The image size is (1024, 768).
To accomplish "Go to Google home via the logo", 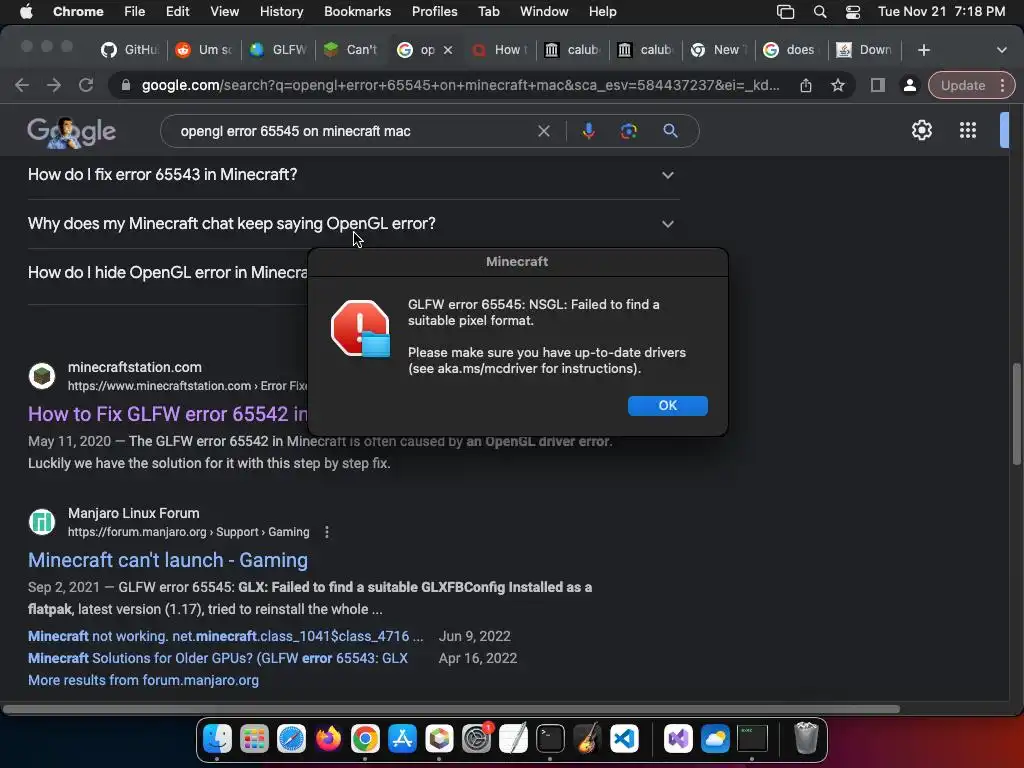I will click(x=71, y=132).
